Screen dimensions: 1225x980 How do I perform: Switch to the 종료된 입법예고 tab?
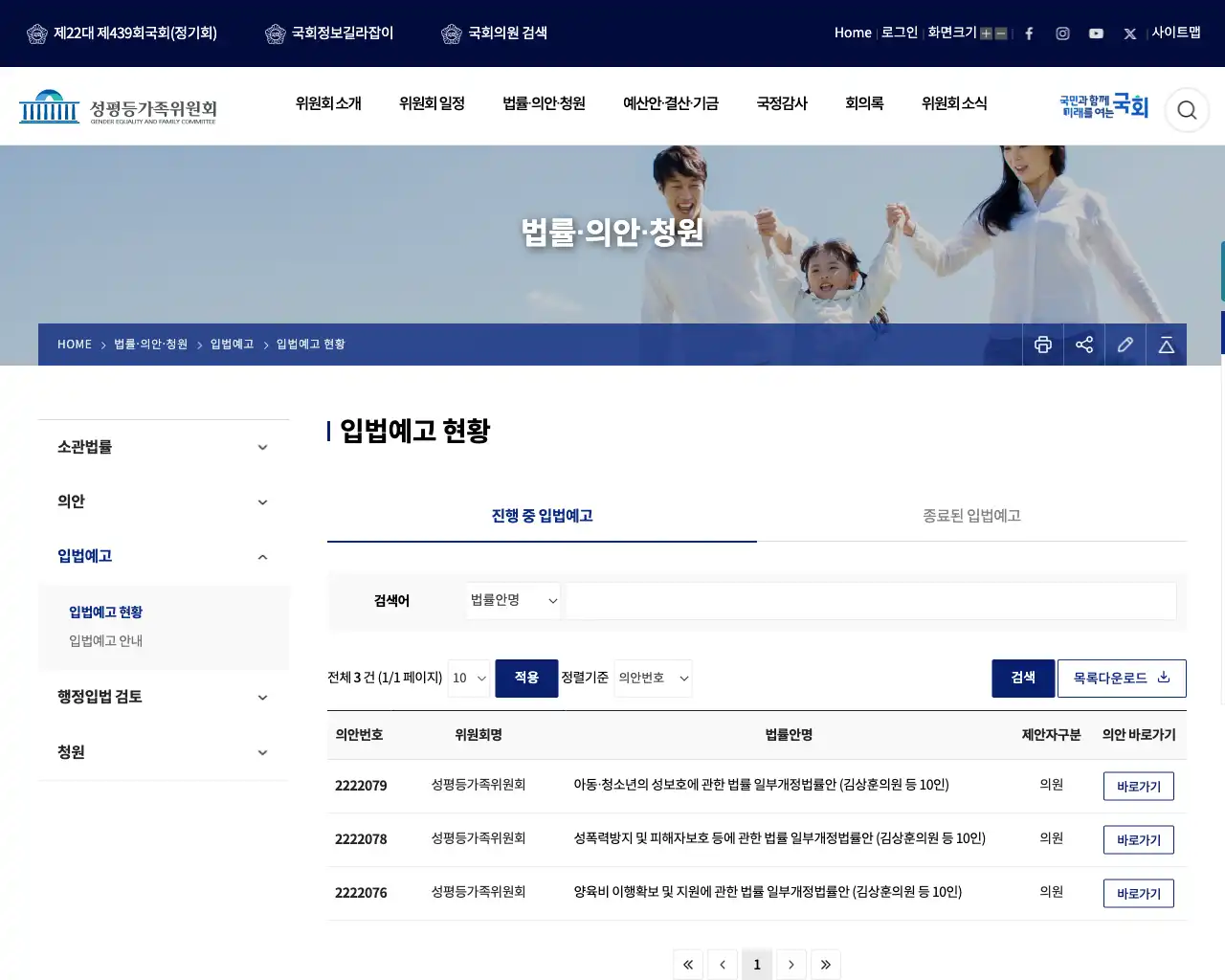tap(971, 516)
